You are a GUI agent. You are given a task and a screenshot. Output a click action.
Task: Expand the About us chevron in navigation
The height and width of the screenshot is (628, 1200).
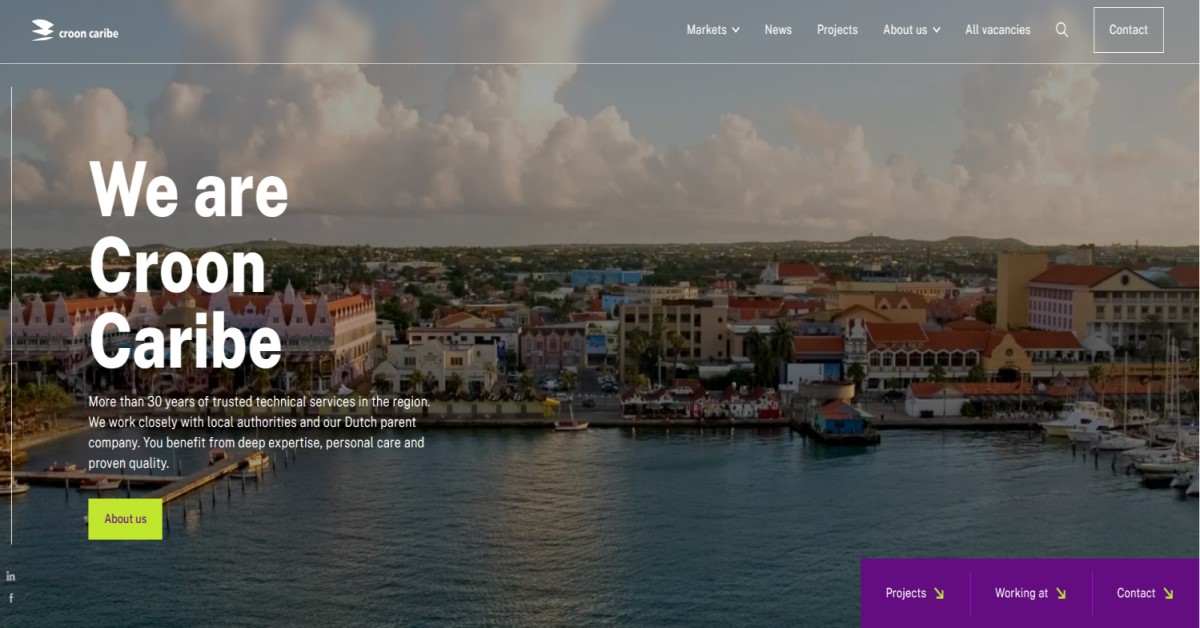pyautogui.click(x=937, y=30)
